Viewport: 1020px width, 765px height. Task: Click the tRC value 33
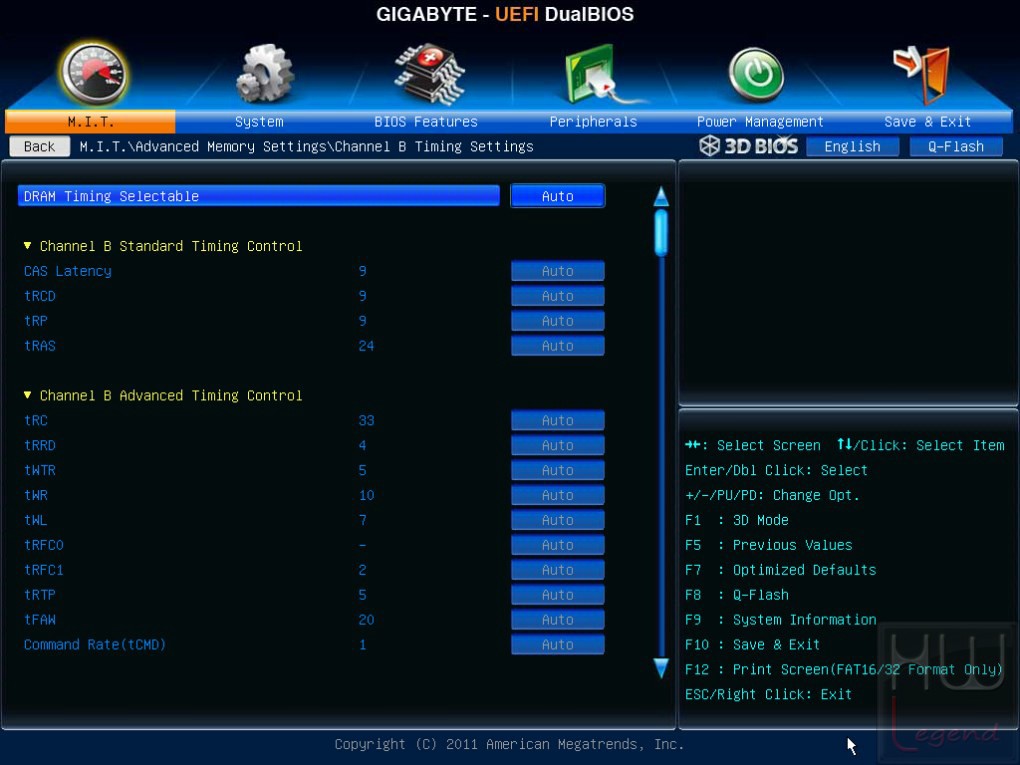point(366,420)
